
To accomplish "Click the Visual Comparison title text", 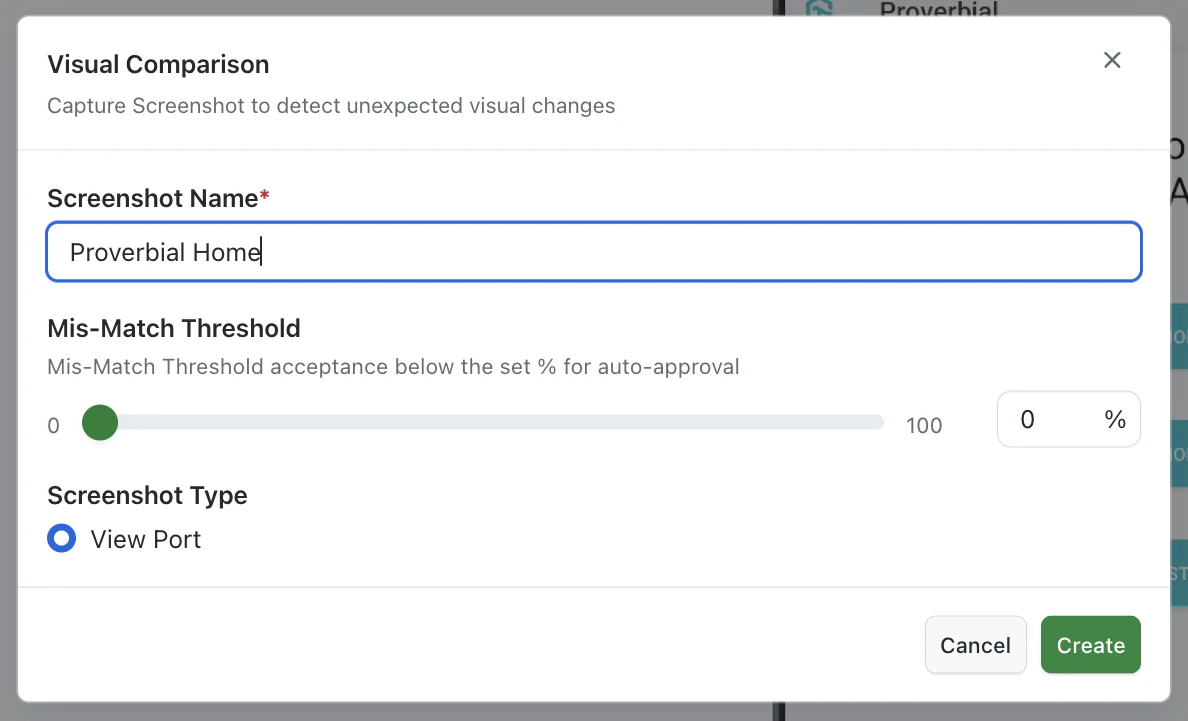I will [x=158, y=64].
